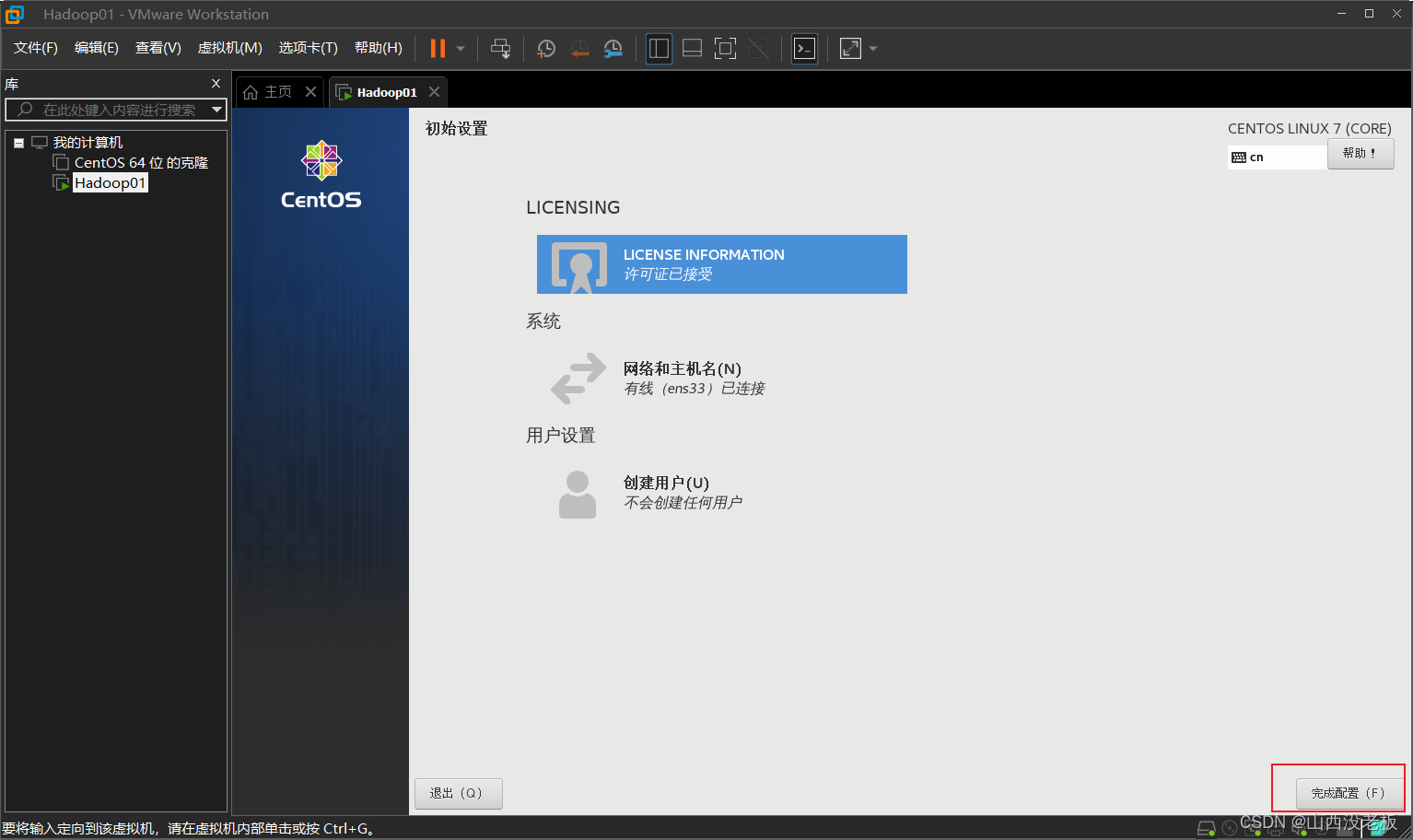Screen dimensions: 1413x840
Task: Collapse the 我的计算机 tree node
Action: point(18,143)
